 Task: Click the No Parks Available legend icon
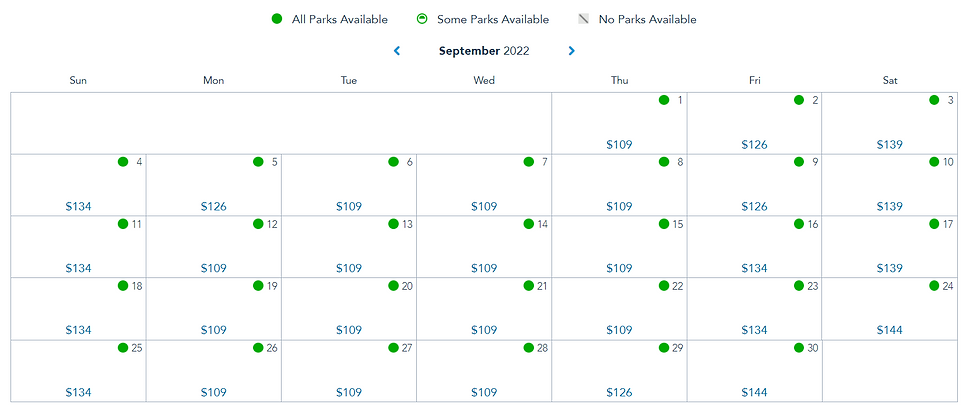point(584,19)
